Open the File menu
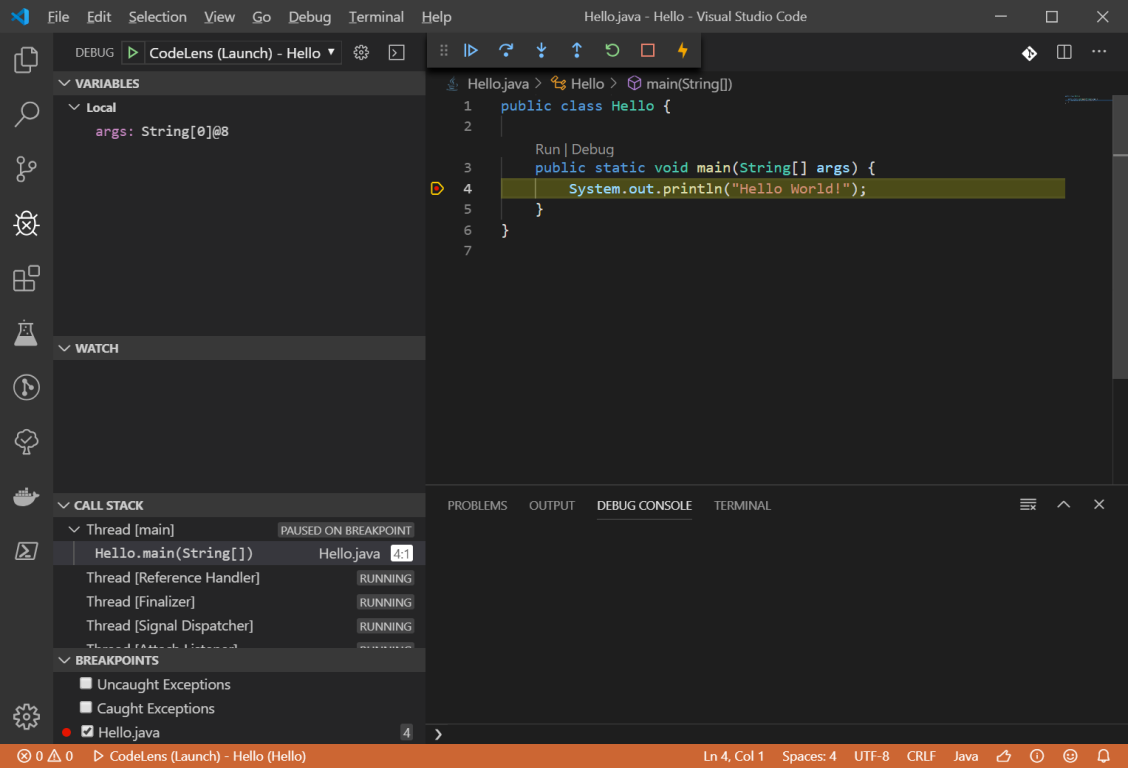Viewport: 1128px width, 768px height. point(58,17)
